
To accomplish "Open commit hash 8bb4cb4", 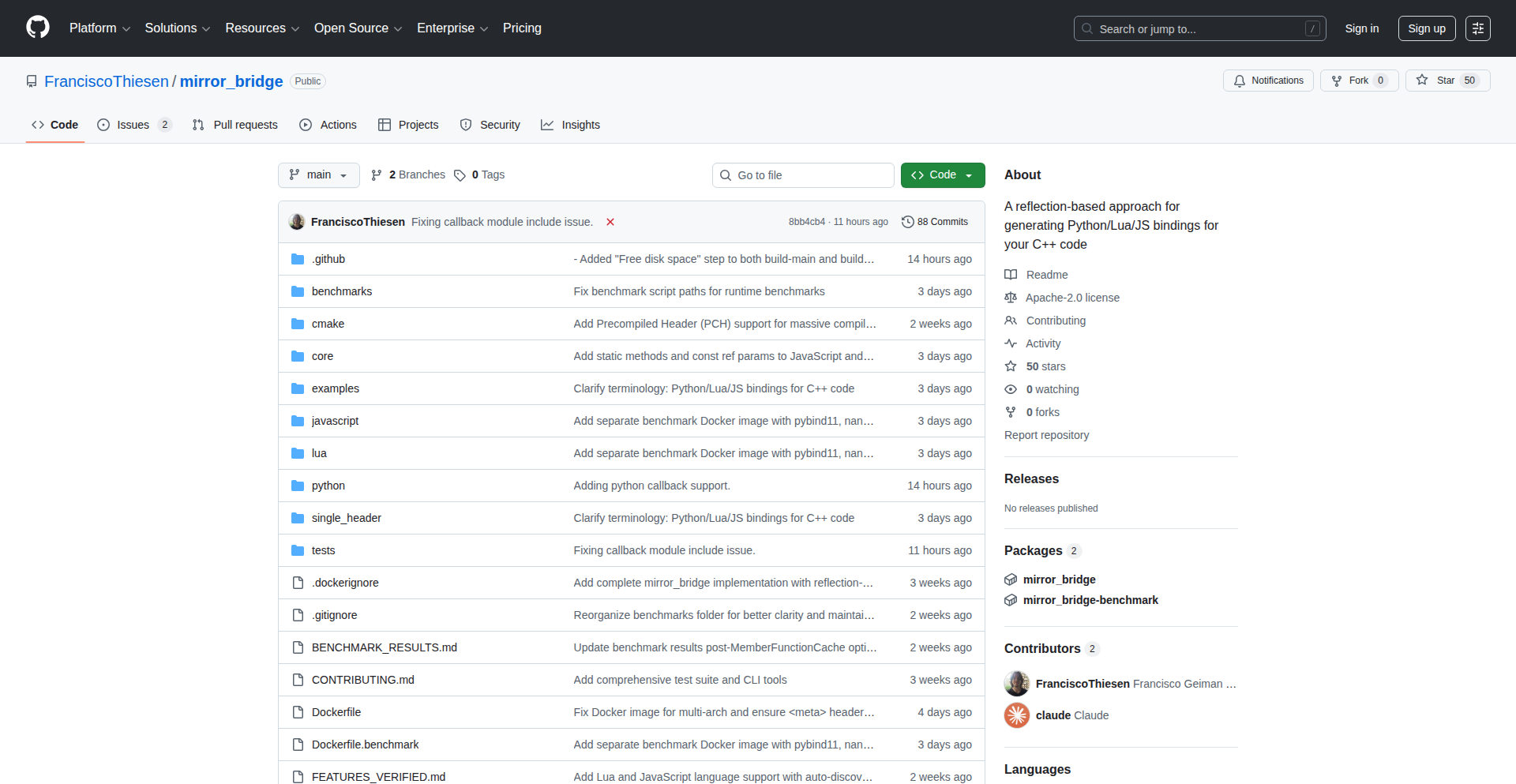I will (807, 222).
